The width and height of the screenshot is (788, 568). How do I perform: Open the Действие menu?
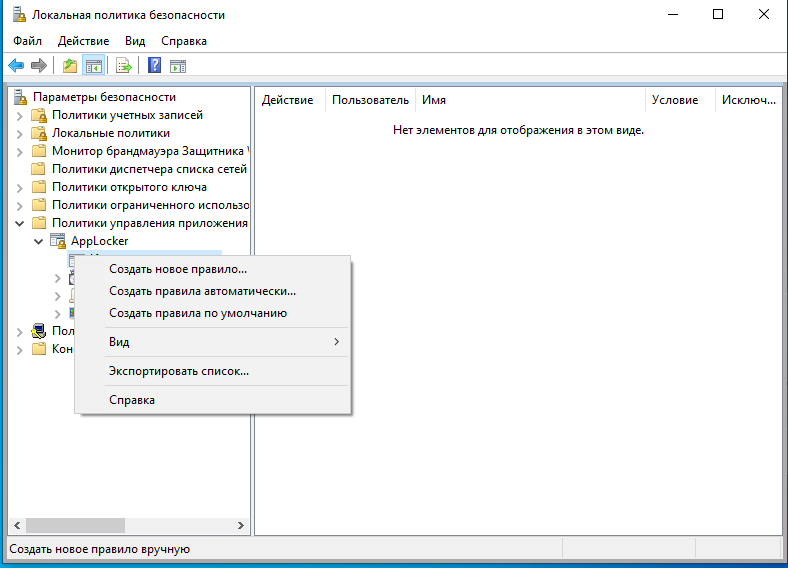83,41
